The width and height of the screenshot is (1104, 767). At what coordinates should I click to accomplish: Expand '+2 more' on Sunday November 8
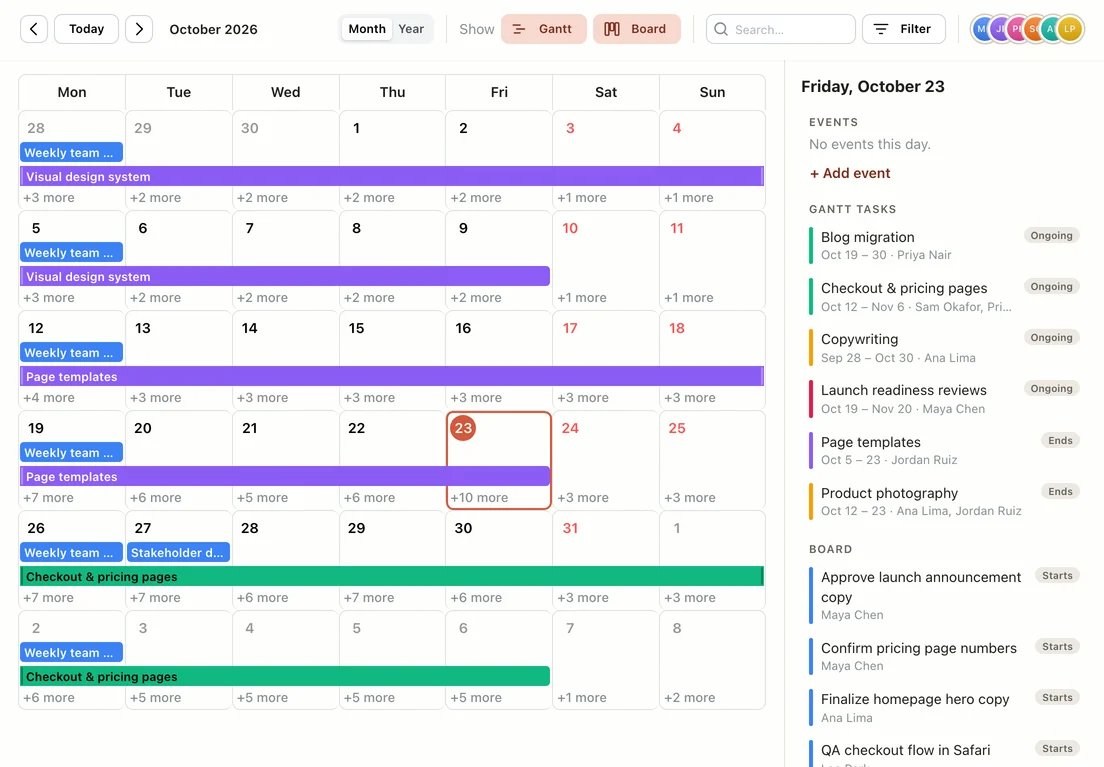coord(689,697)
